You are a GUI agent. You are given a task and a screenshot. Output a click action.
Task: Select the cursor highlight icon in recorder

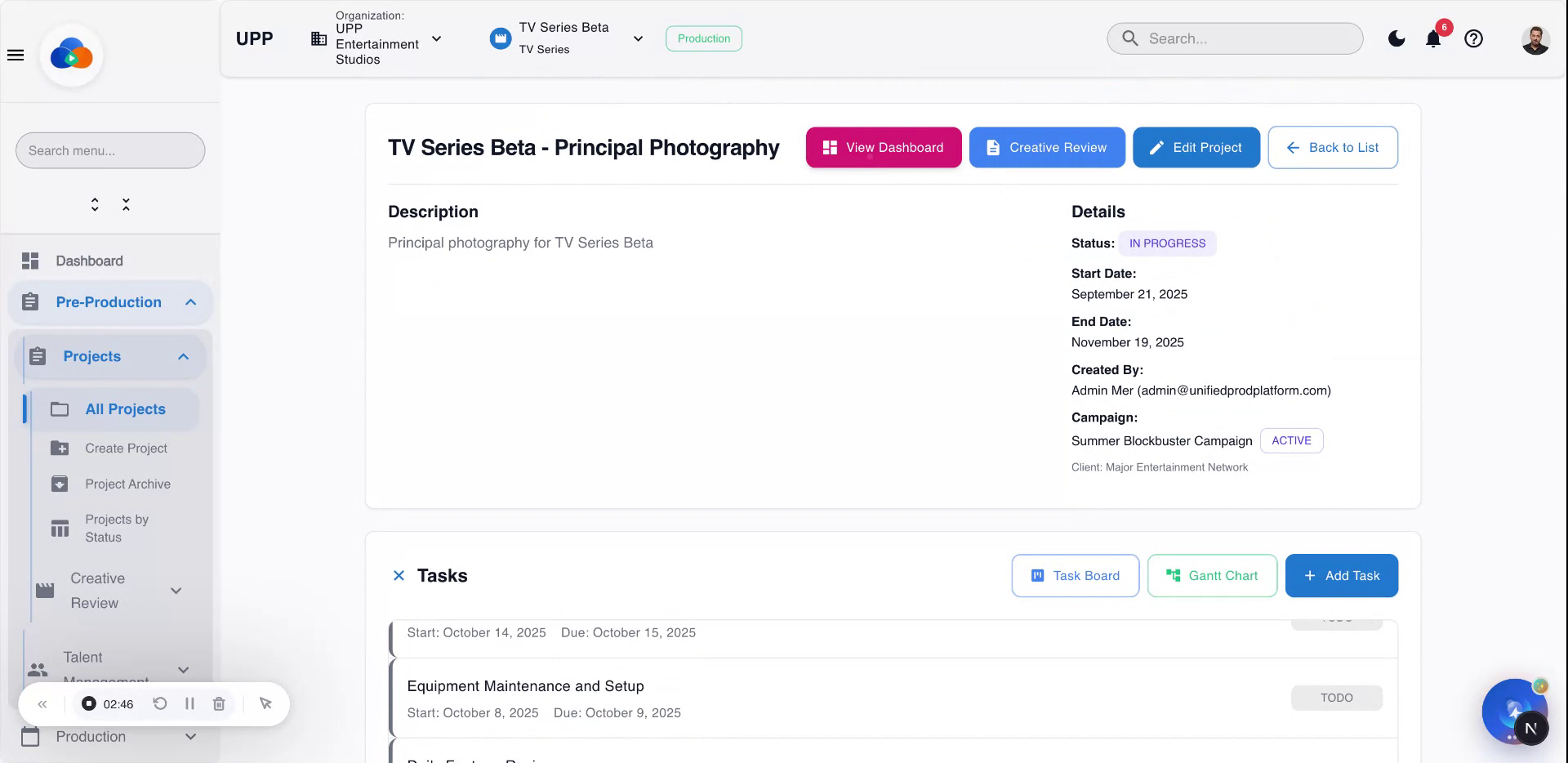(x=265, y=703)
